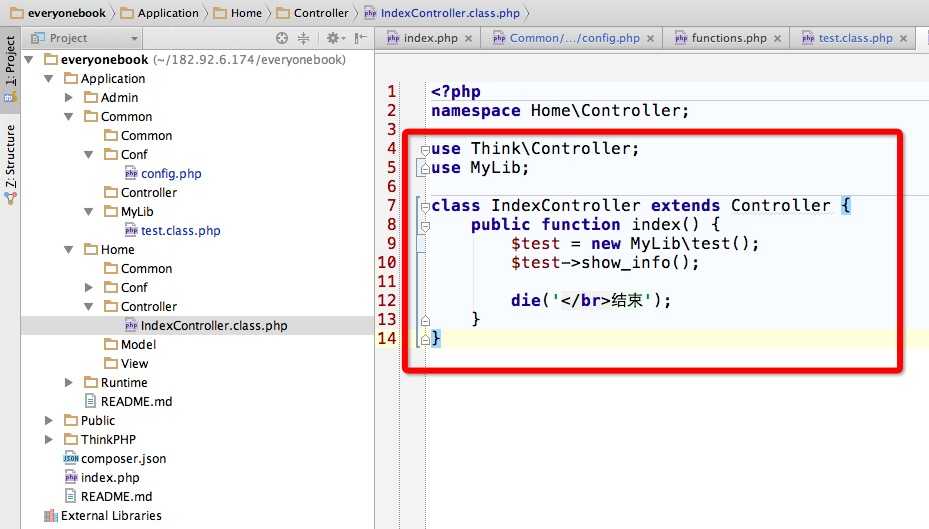Click the collapse all icon in Project panel

(303, 38)
